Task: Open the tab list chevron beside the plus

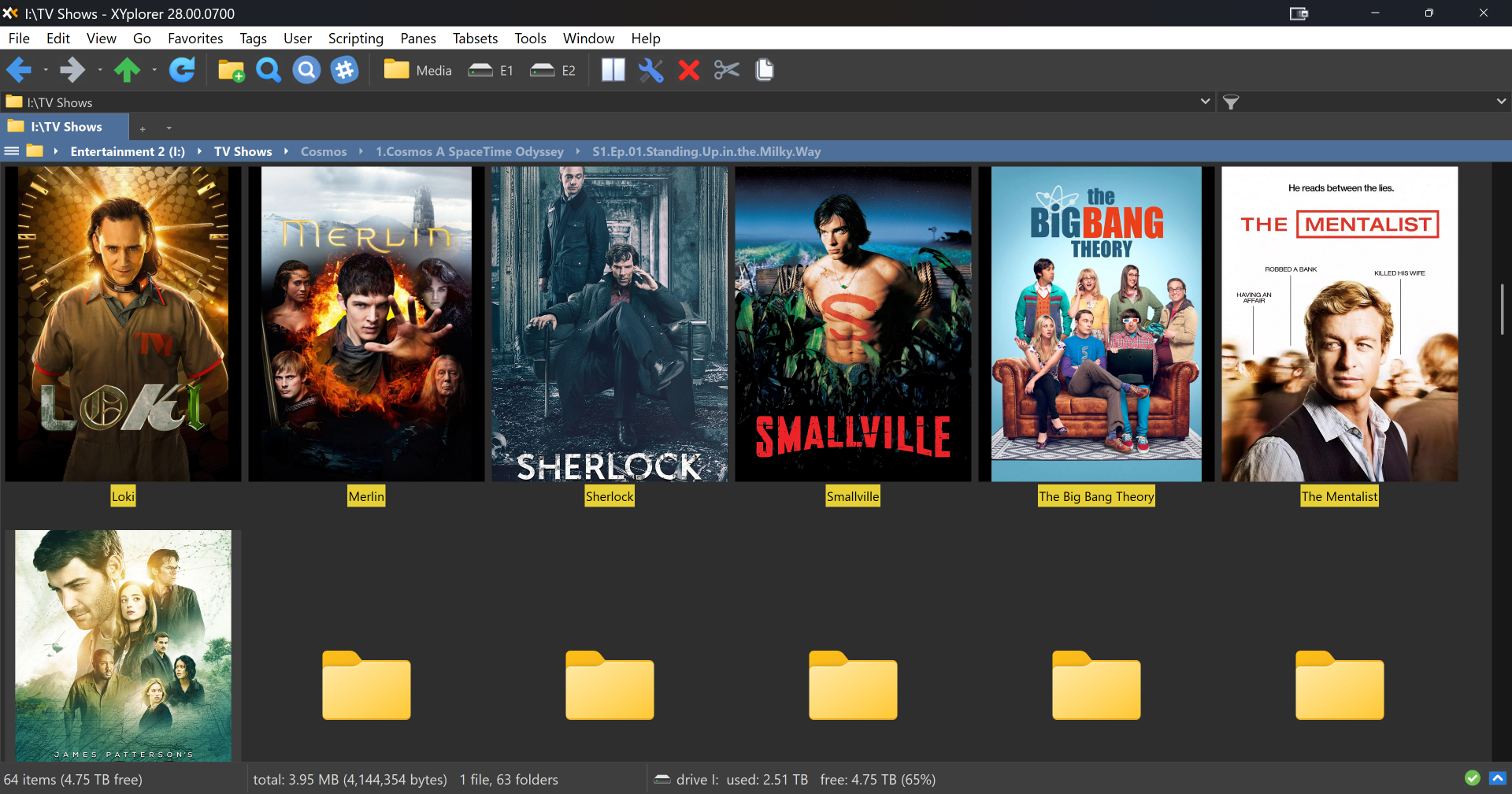Action: [x=168, y=128]
